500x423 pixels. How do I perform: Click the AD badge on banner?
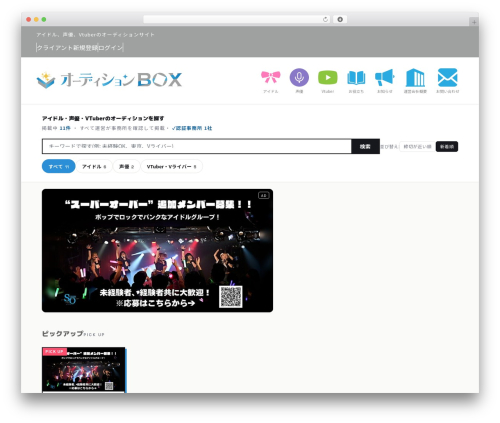coord(264,195)
